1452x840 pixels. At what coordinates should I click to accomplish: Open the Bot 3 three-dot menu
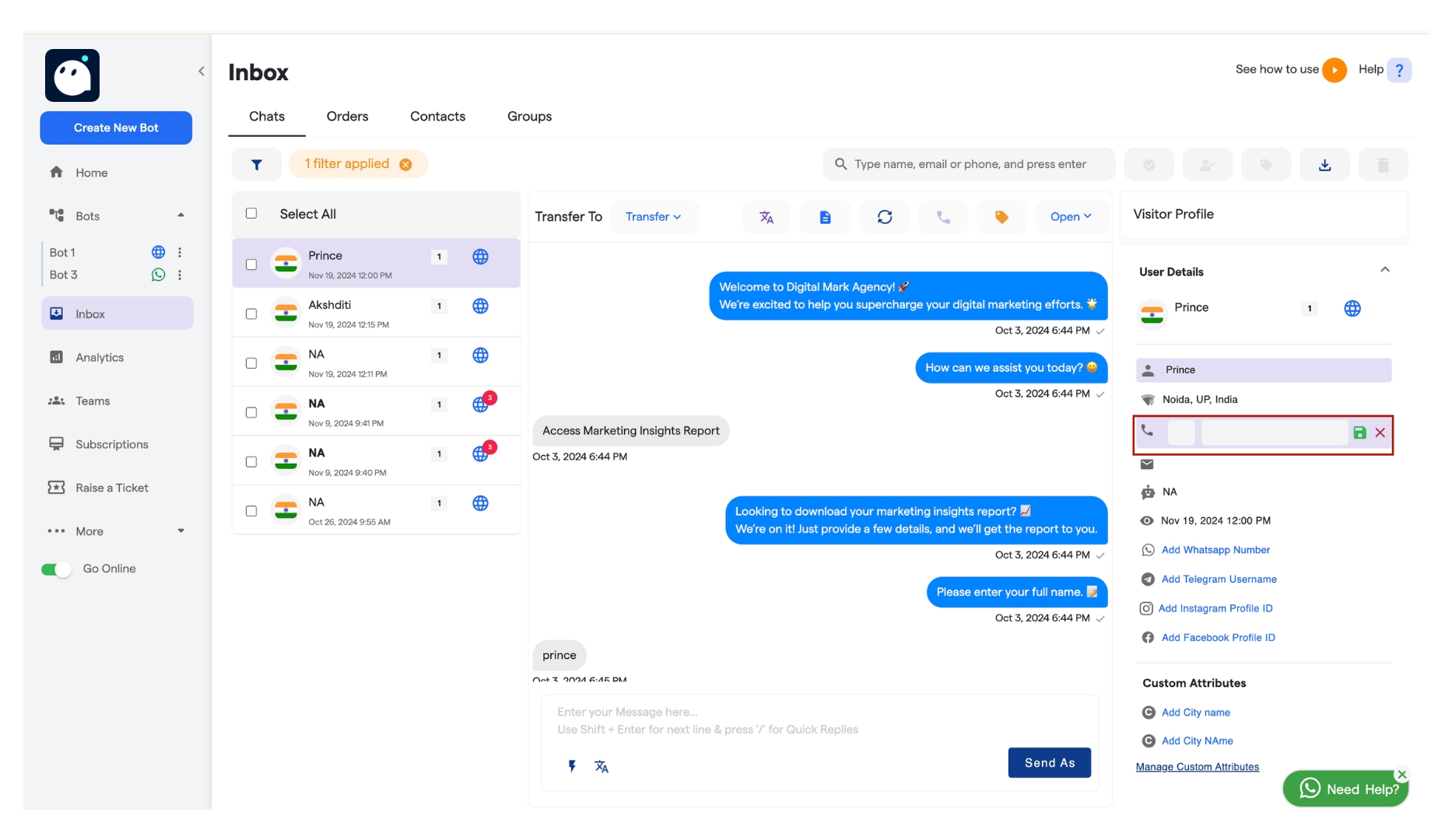[x=180, y=275]
